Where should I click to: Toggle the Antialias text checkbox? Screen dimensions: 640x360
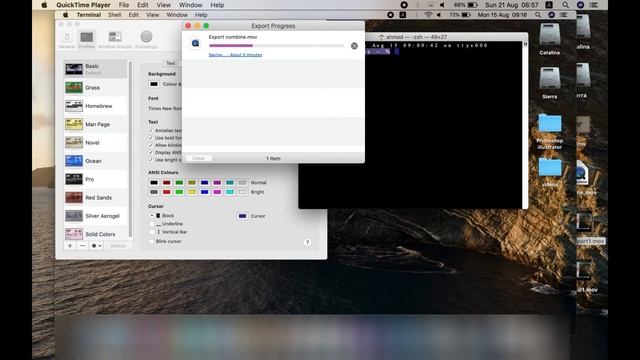[151, 131]
